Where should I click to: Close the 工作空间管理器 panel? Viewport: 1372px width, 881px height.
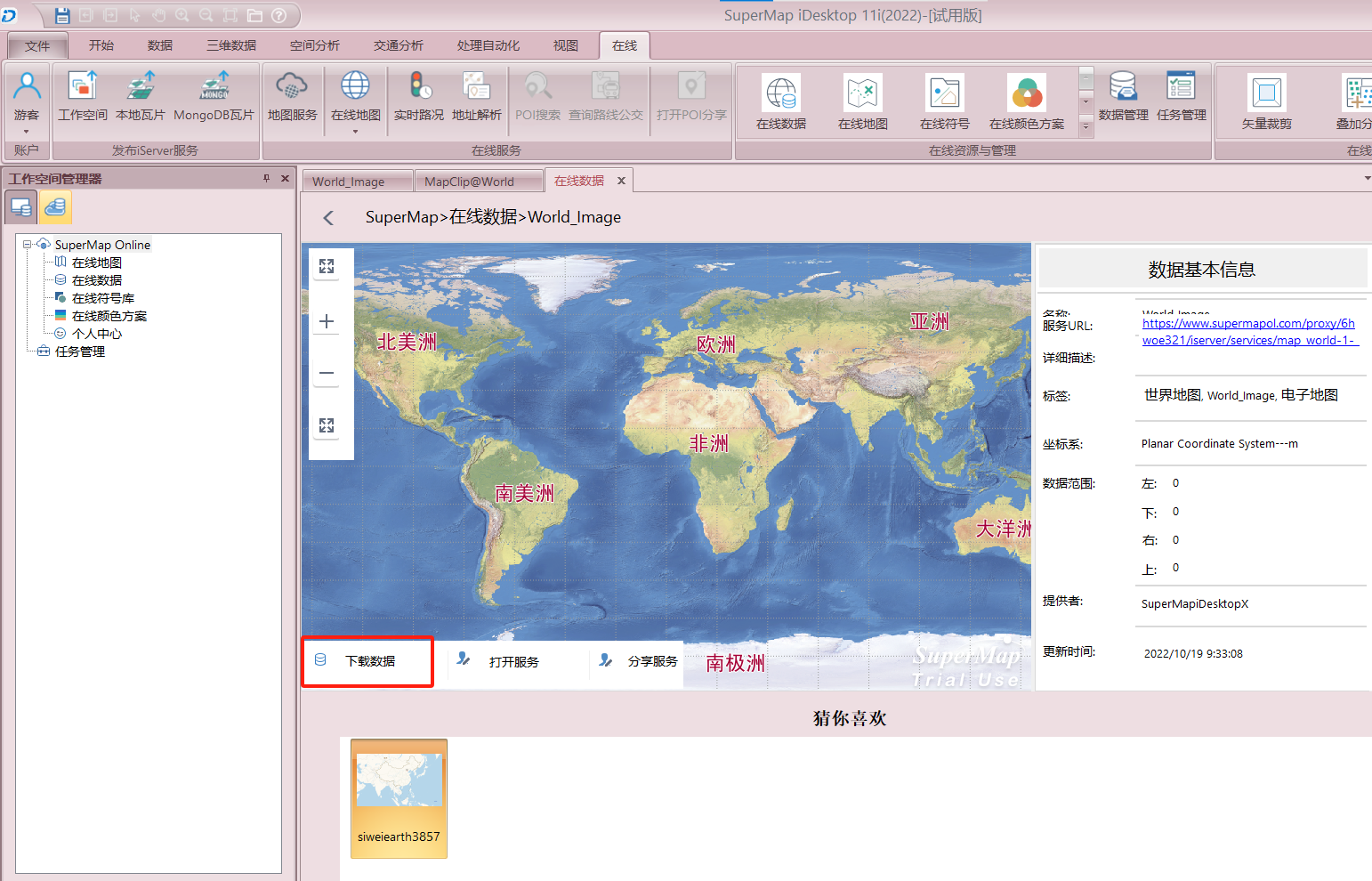[x=285, y=178]
